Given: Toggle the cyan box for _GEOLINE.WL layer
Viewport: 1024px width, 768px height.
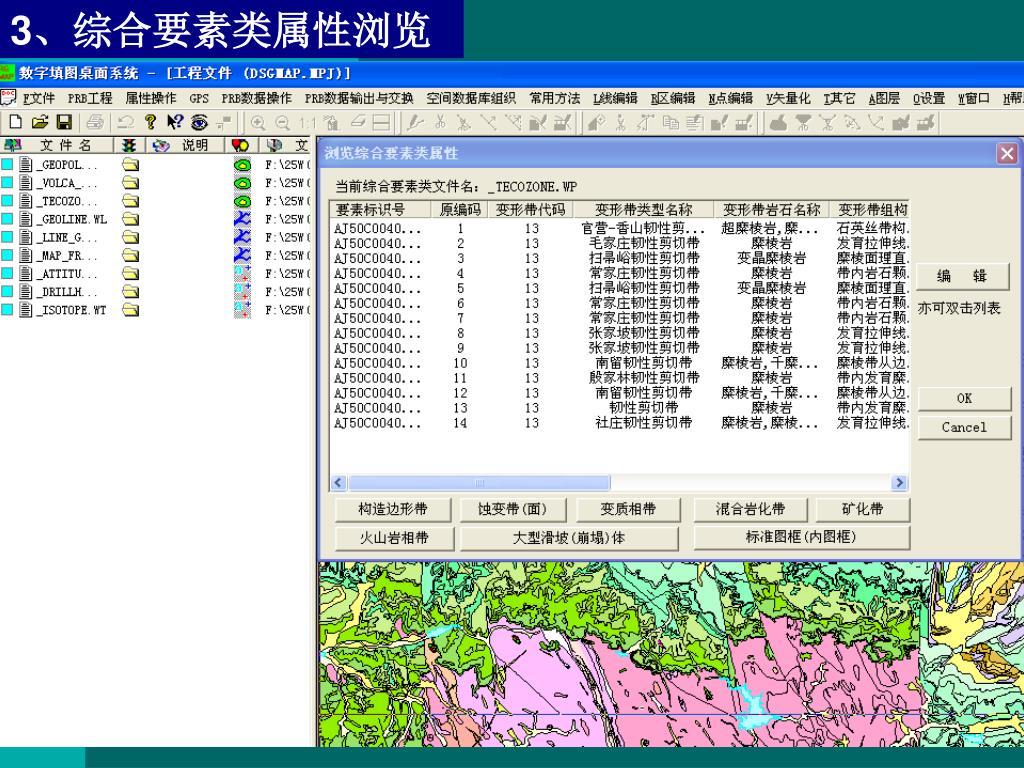Looking at the screenshot, I should (x=7, y=219).
